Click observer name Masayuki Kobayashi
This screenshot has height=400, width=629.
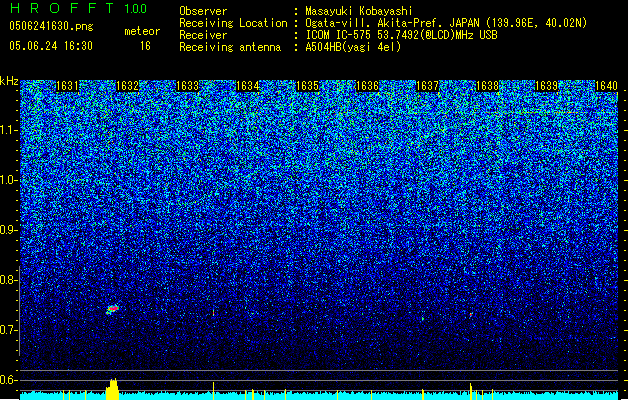[x=359, y=11]
